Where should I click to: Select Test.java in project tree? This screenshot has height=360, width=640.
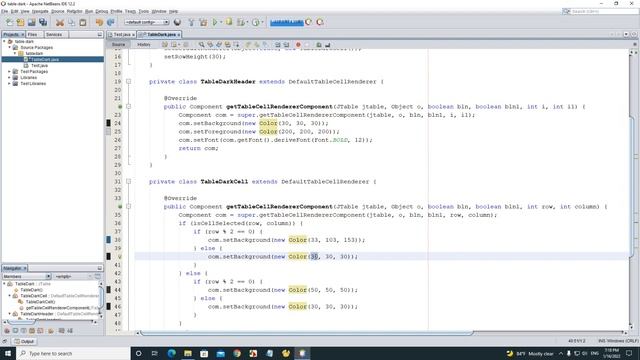[x=39, y=65]
